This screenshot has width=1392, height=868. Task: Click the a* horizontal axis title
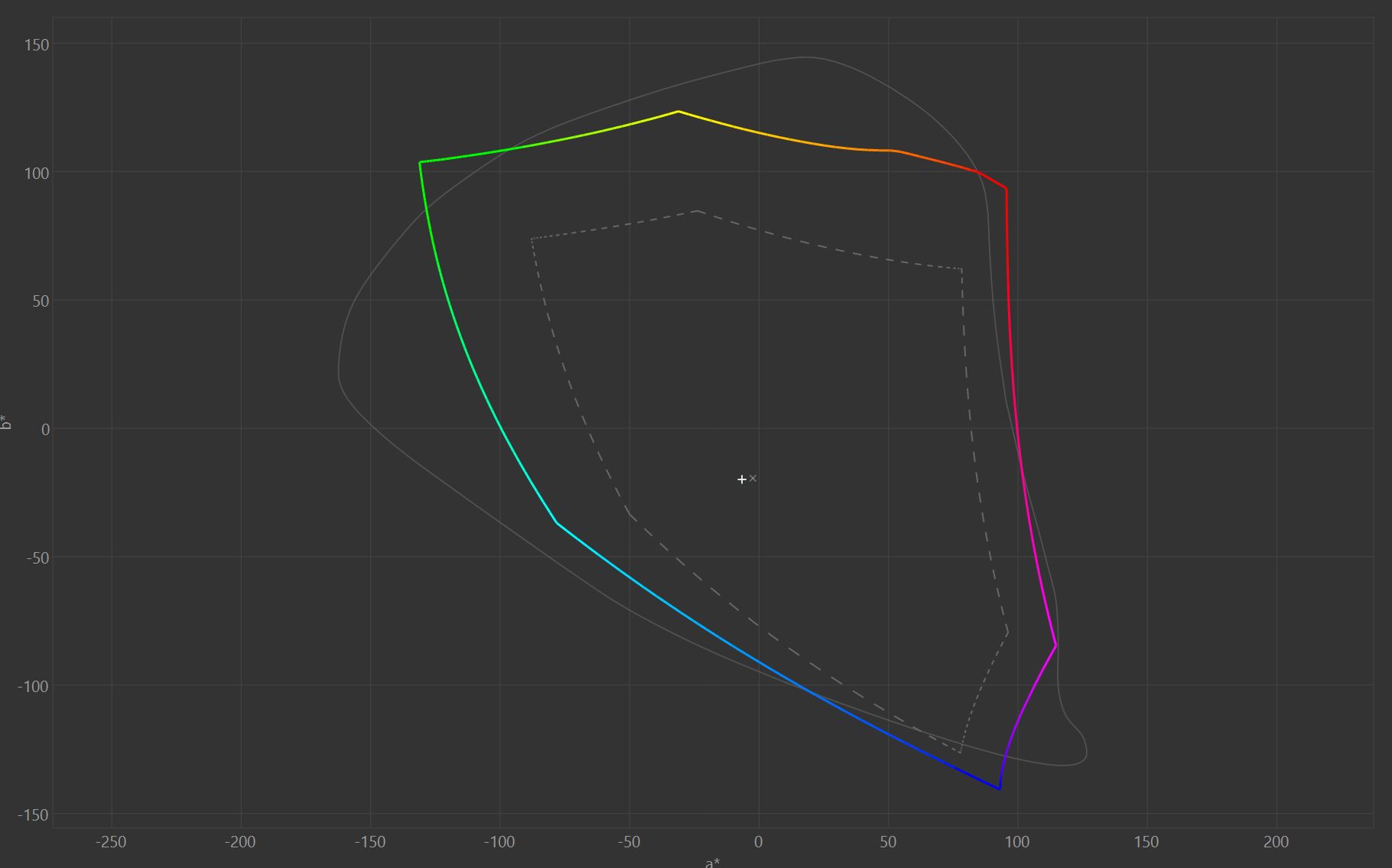[x=712, y=863]
